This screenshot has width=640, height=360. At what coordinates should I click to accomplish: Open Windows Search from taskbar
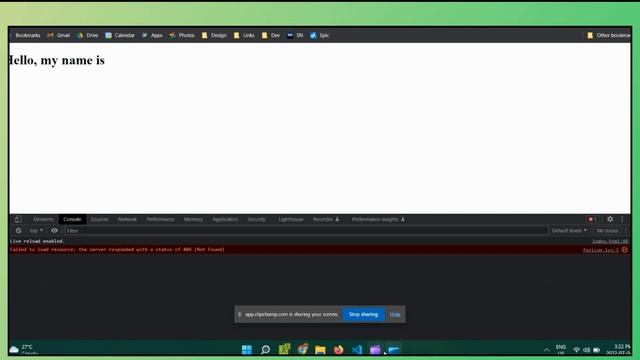click(x=265, y=350)
